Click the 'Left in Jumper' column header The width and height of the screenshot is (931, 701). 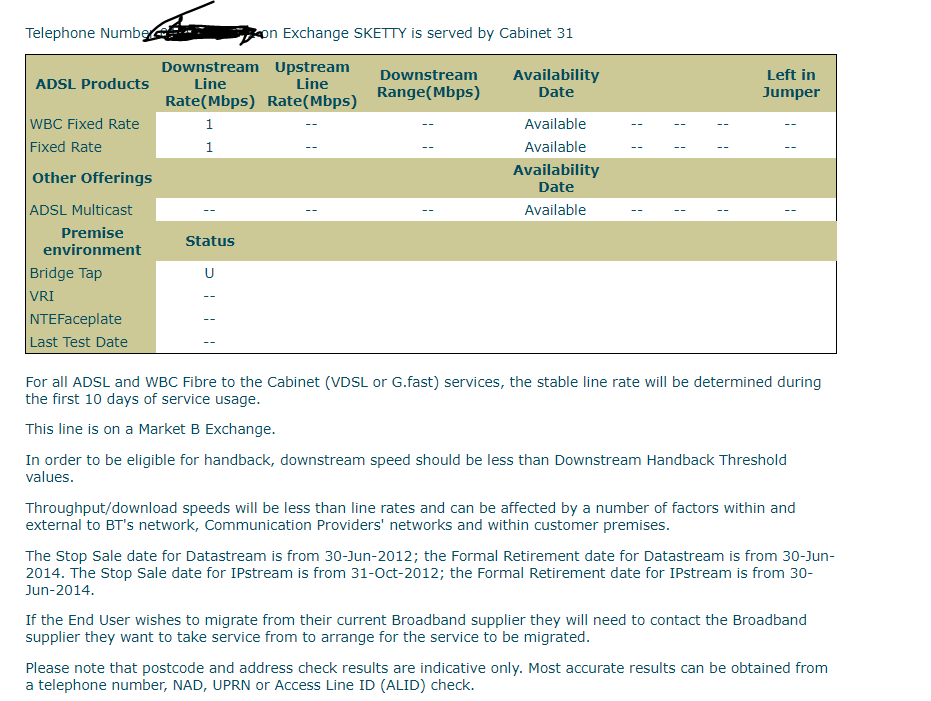(791, 84)
